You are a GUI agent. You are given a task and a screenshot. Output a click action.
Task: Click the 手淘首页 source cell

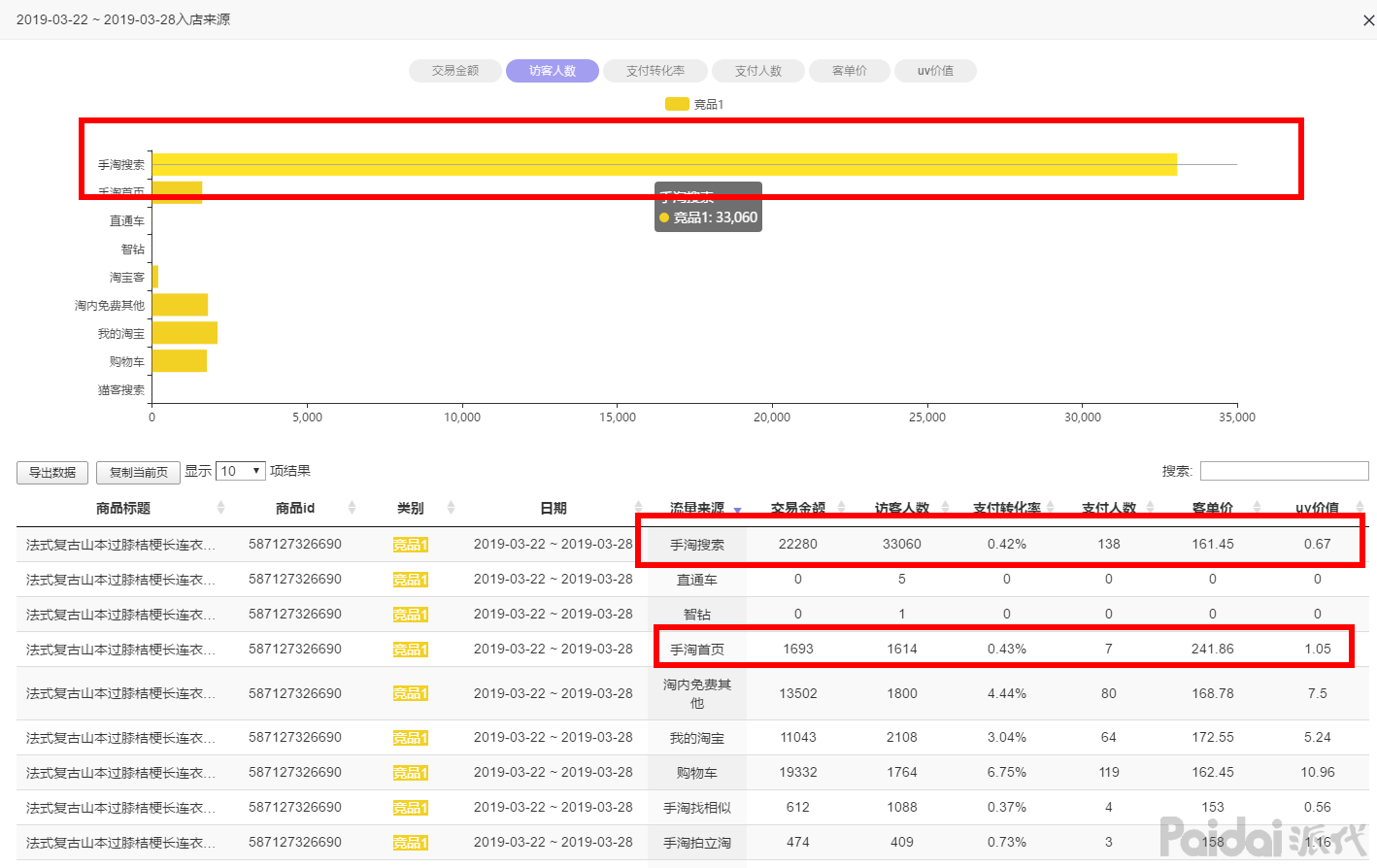pyautogui.click(x=697, y=650)
